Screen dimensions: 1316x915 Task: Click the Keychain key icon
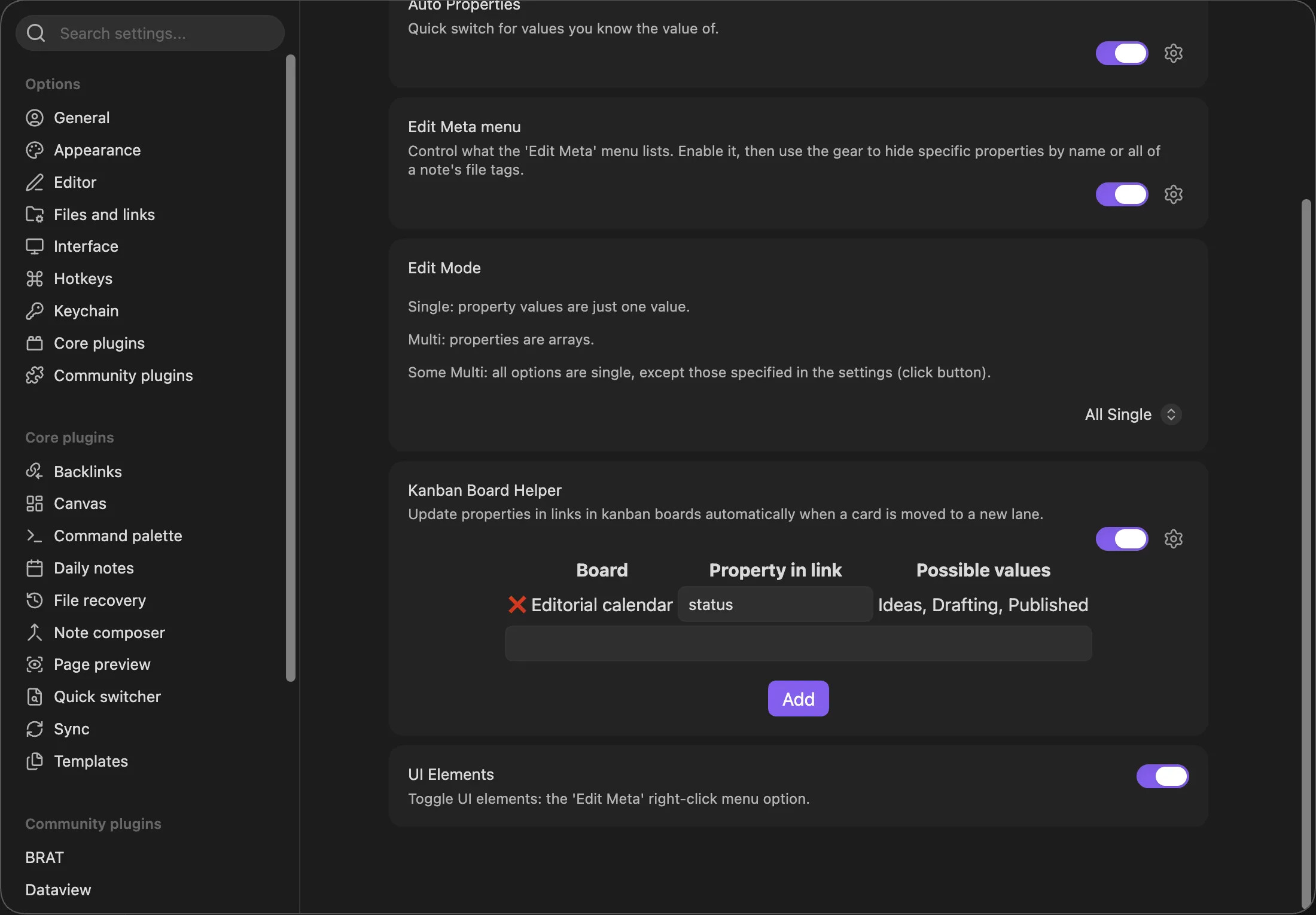35,311
